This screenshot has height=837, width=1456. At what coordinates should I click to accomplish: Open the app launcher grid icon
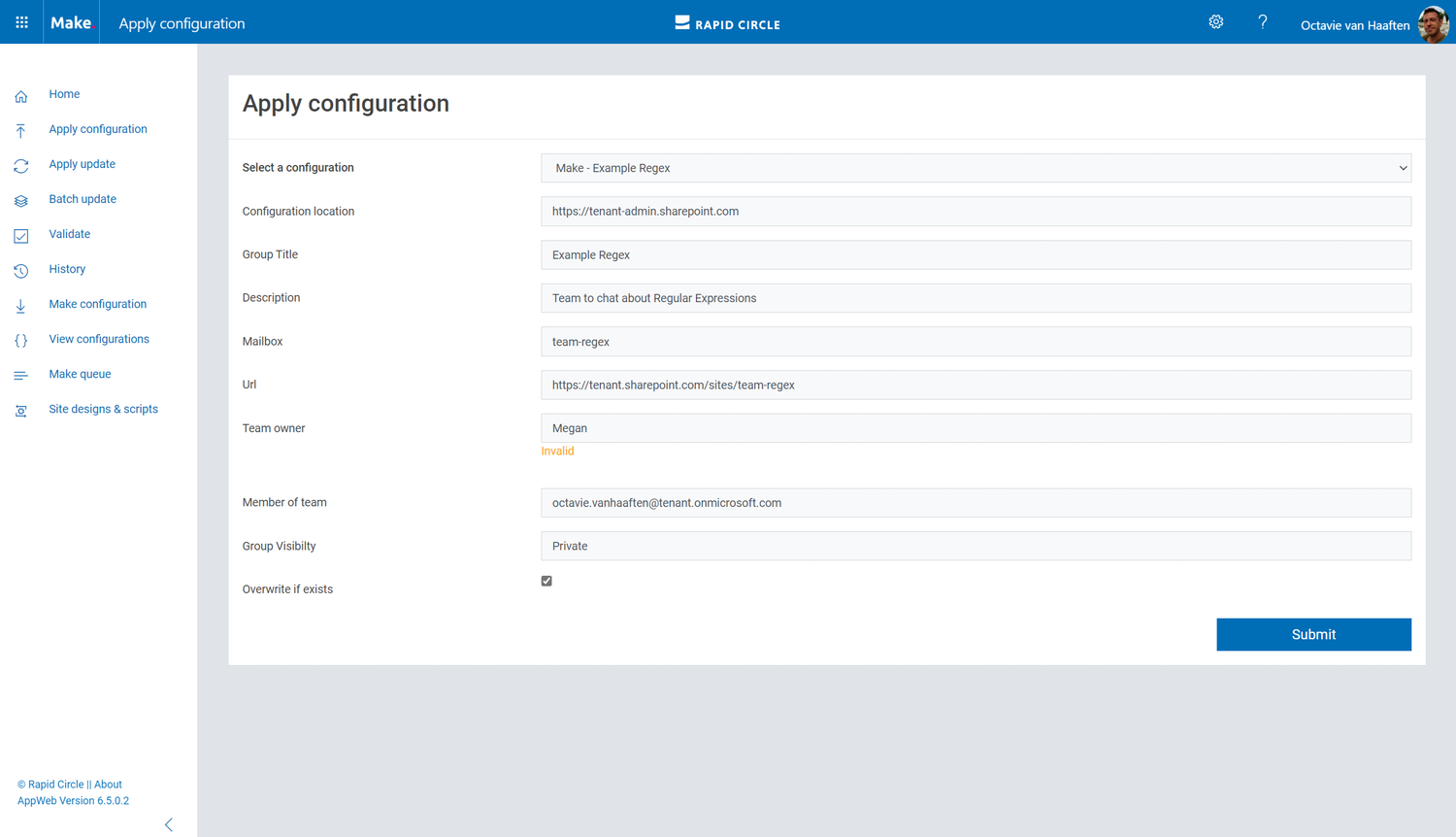click(x=21, y=22)
